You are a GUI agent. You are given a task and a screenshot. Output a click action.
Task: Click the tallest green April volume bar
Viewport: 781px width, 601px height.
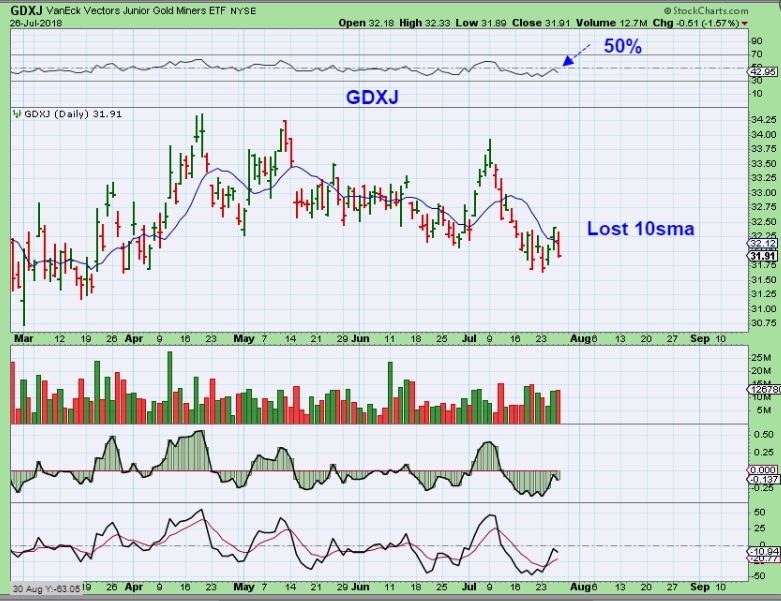click(170, 387)
